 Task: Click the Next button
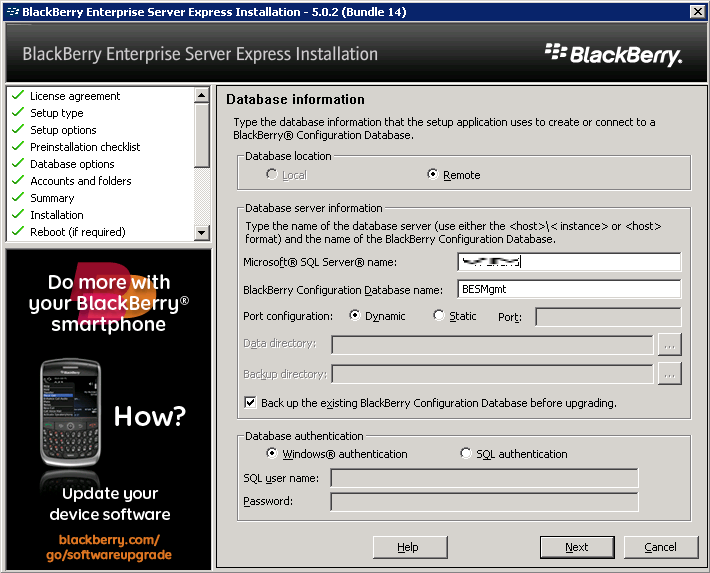577,547
